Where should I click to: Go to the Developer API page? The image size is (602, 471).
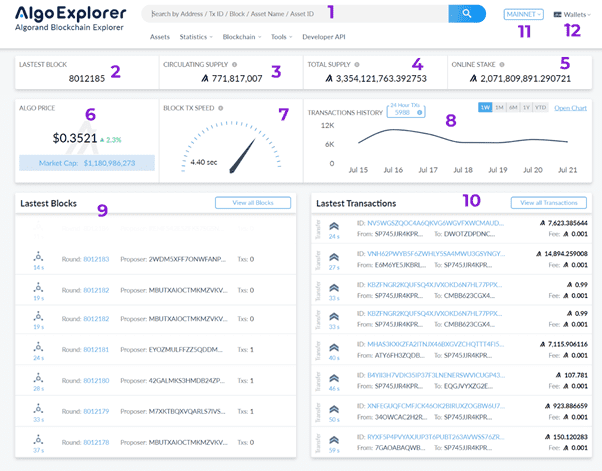click(x=323, y=36)
